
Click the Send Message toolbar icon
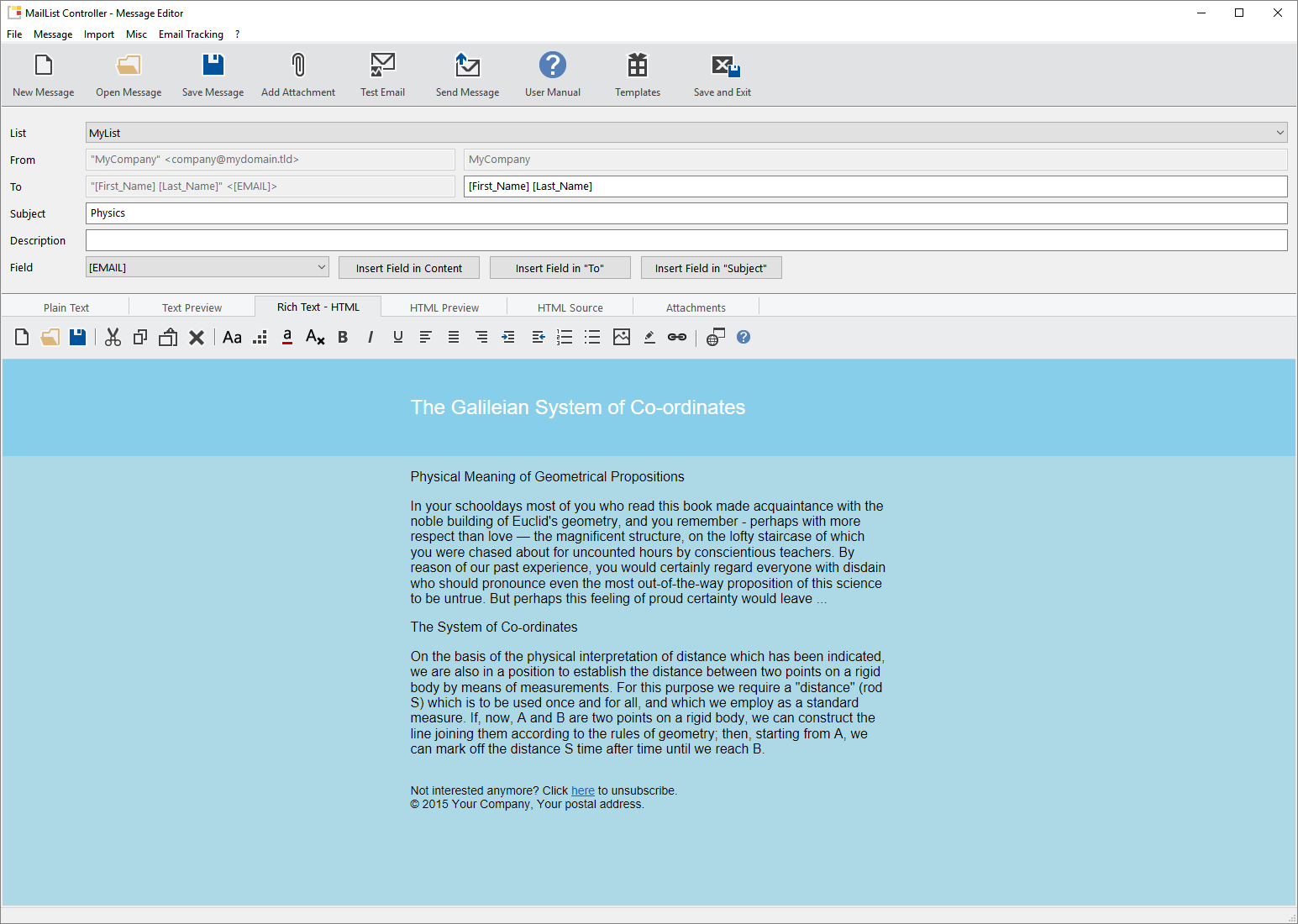467,66
